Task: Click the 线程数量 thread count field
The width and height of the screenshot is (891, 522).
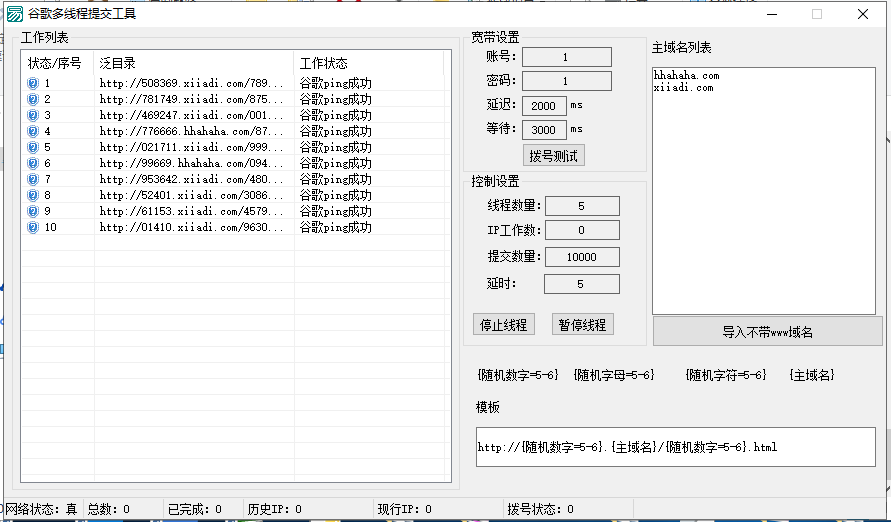Action: [x=582, y=206]
